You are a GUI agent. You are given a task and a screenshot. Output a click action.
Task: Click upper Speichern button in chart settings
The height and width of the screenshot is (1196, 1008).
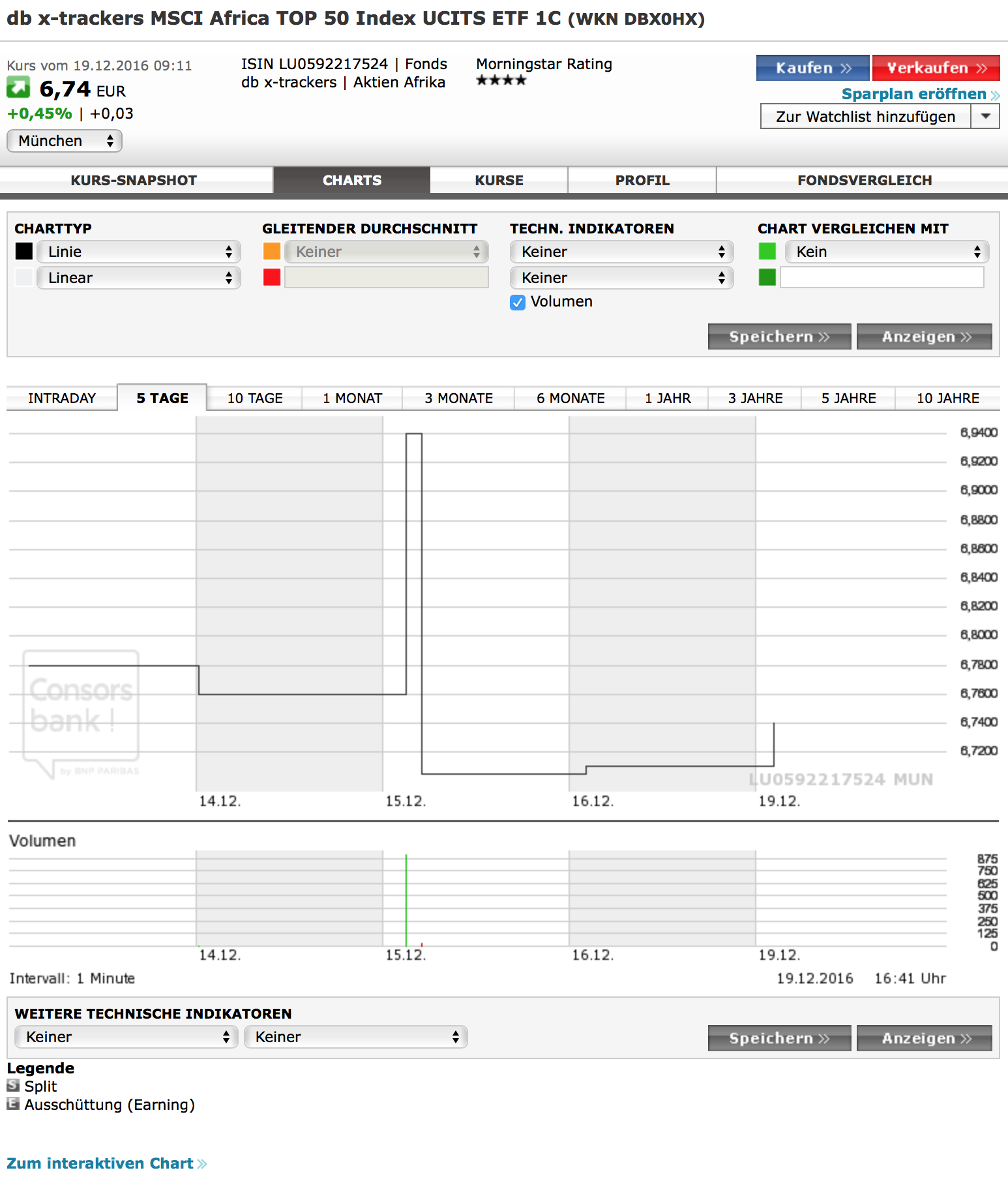(780, 336)
